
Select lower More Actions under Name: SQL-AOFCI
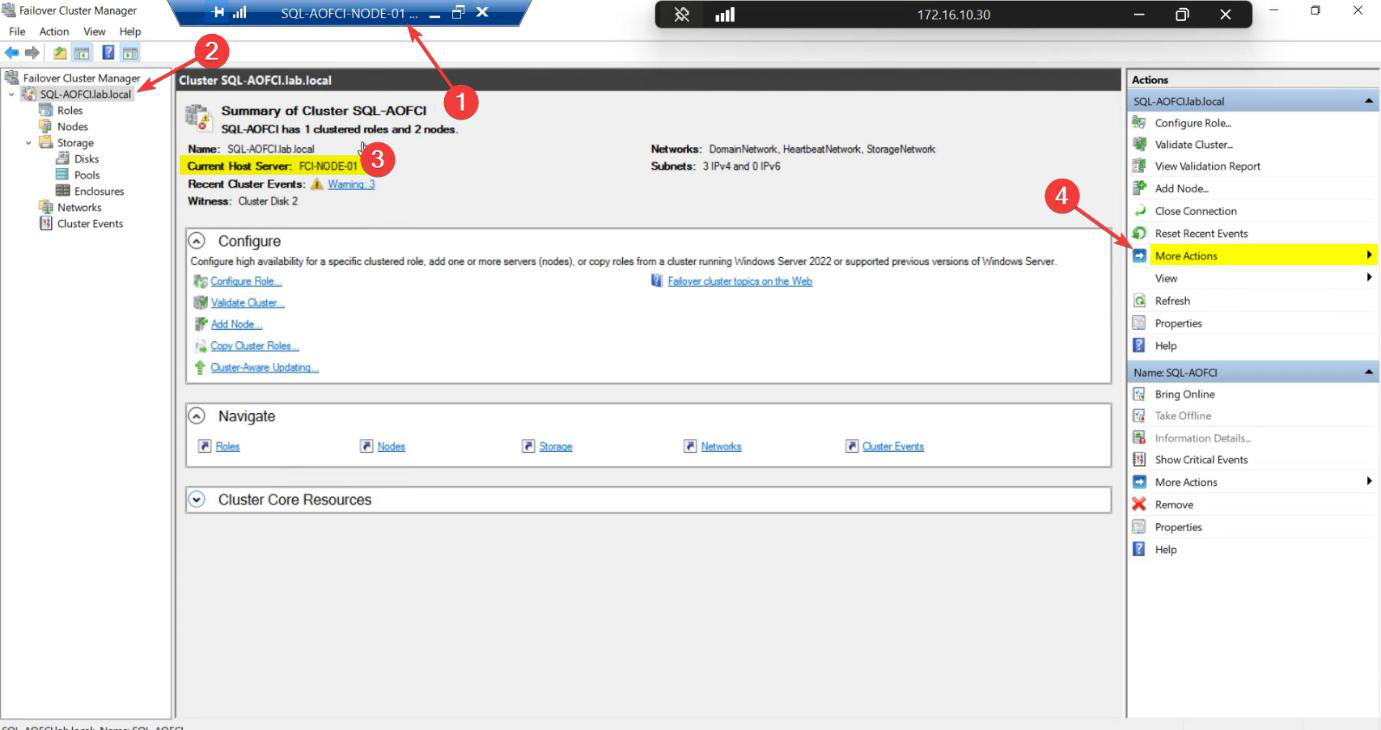pos(1186,482)
